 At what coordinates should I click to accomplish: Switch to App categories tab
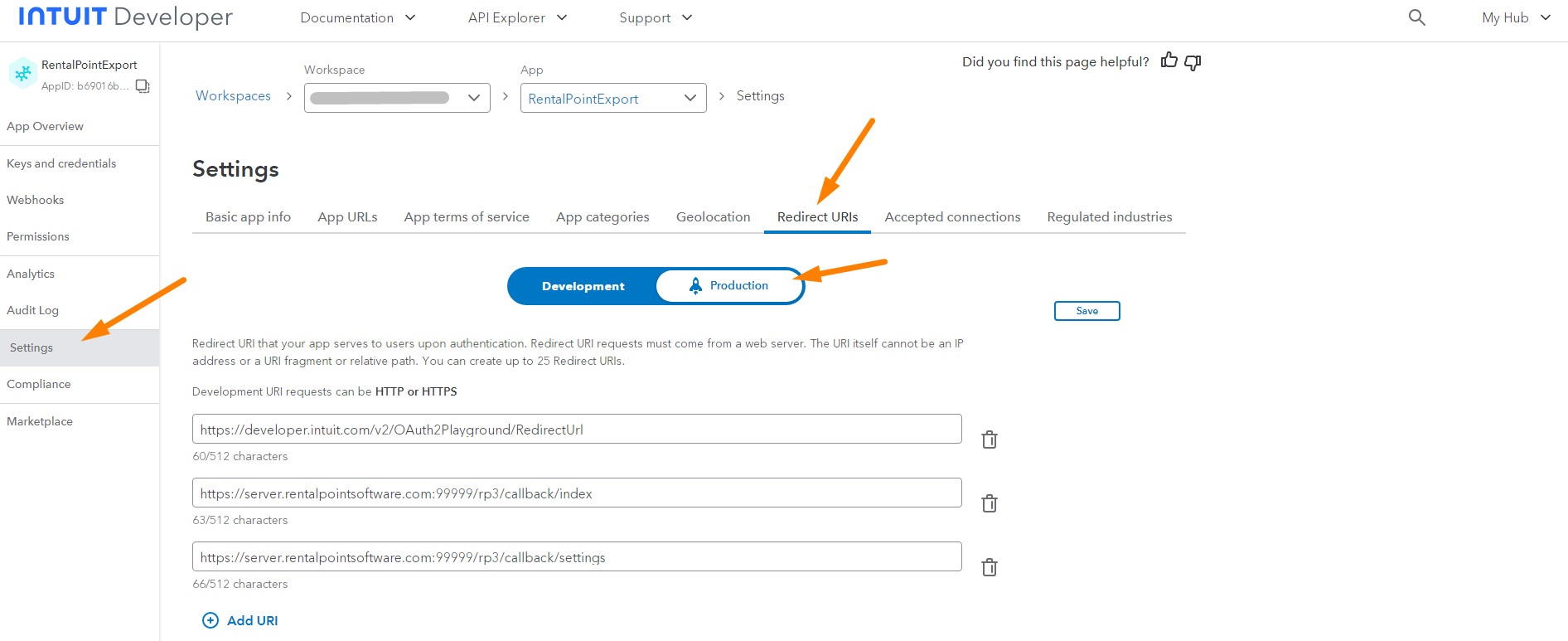[603, 216]
